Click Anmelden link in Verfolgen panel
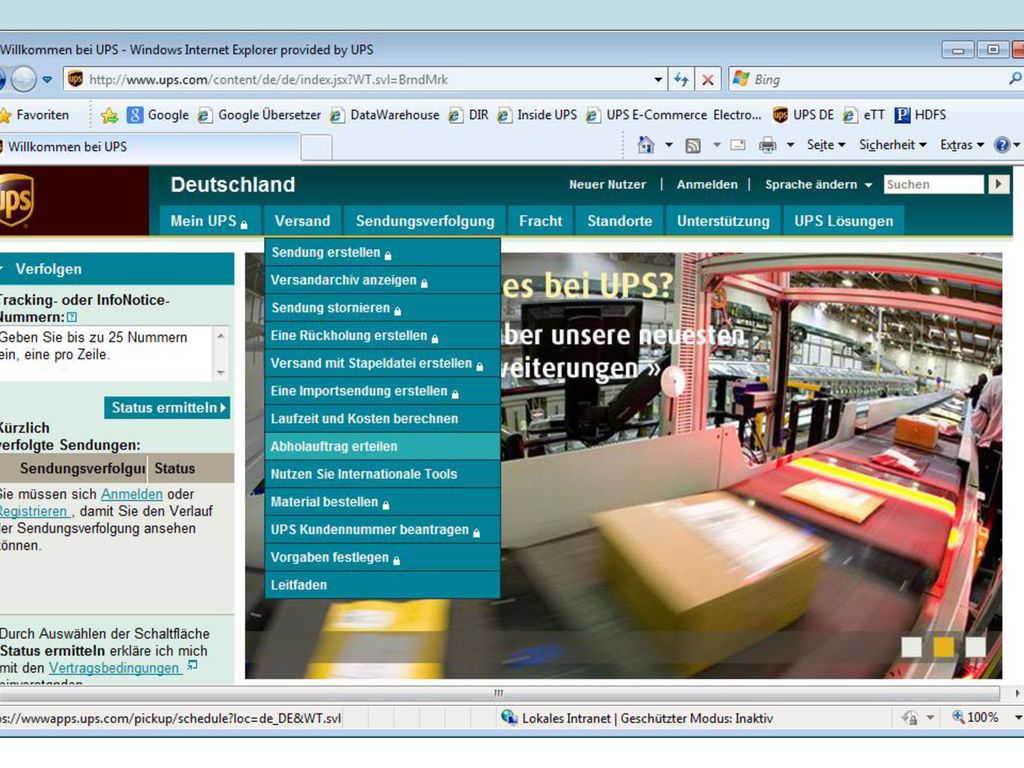The width and height of the screenshot is (1024, 768). (132, 494)
